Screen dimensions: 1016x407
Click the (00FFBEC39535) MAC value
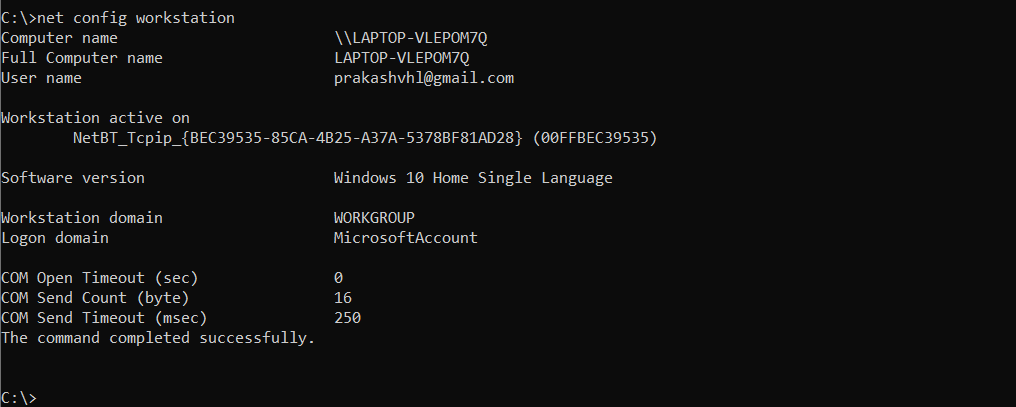pos(595,138)
